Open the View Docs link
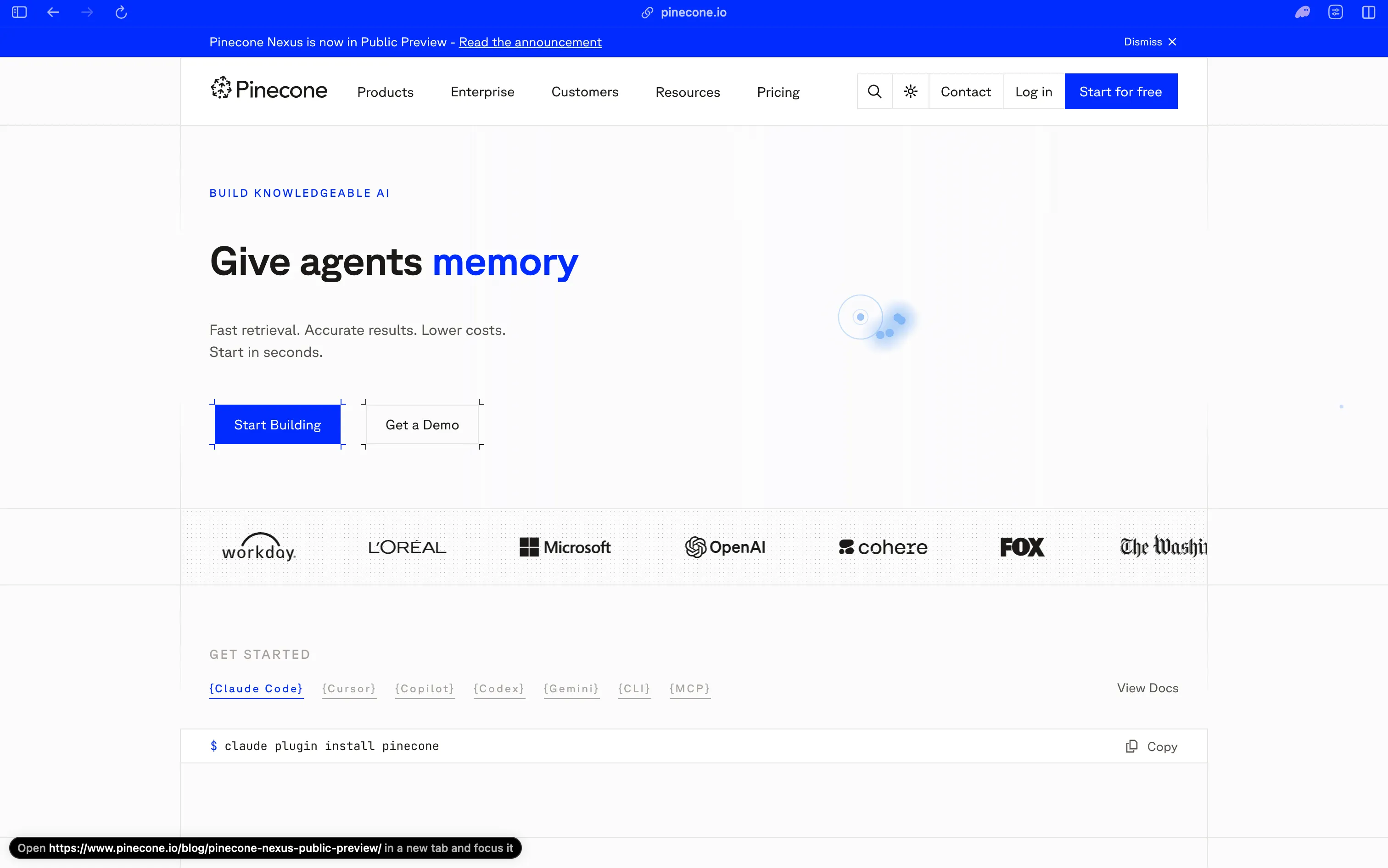The width and height of the screenshot is (1388, 868). coord(1147,688)
